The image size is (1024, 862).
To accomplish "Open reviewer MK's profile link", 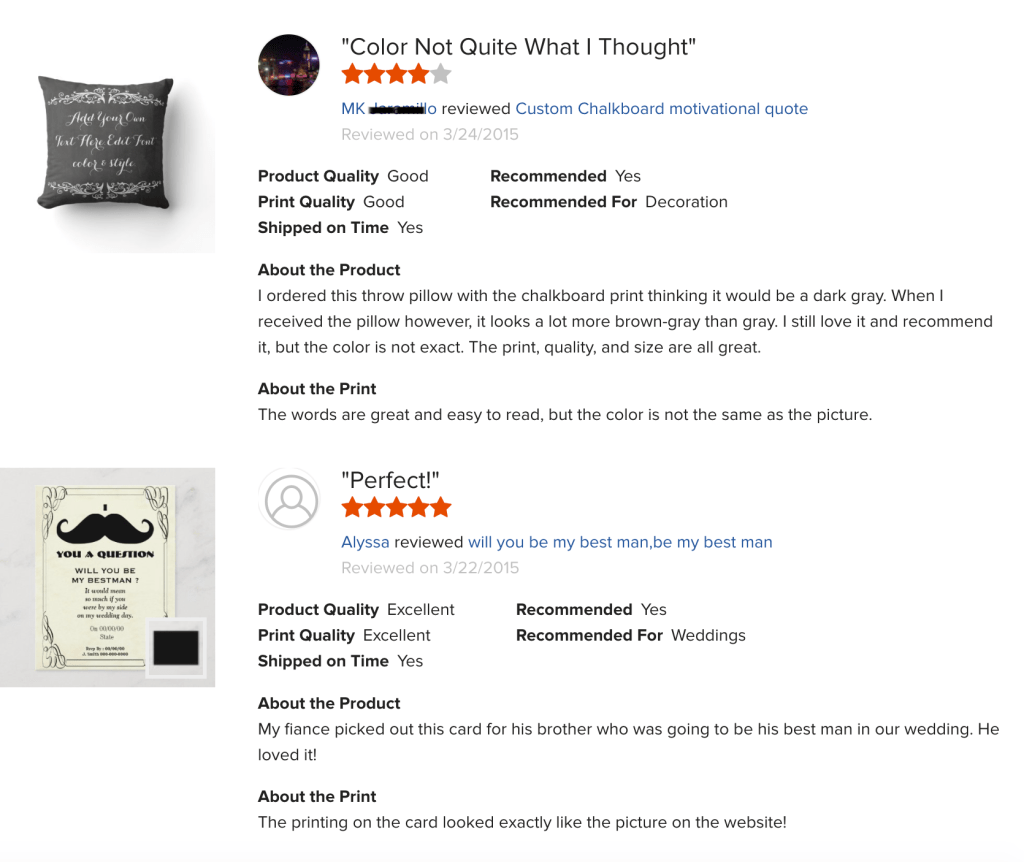I will coord(389,109).
